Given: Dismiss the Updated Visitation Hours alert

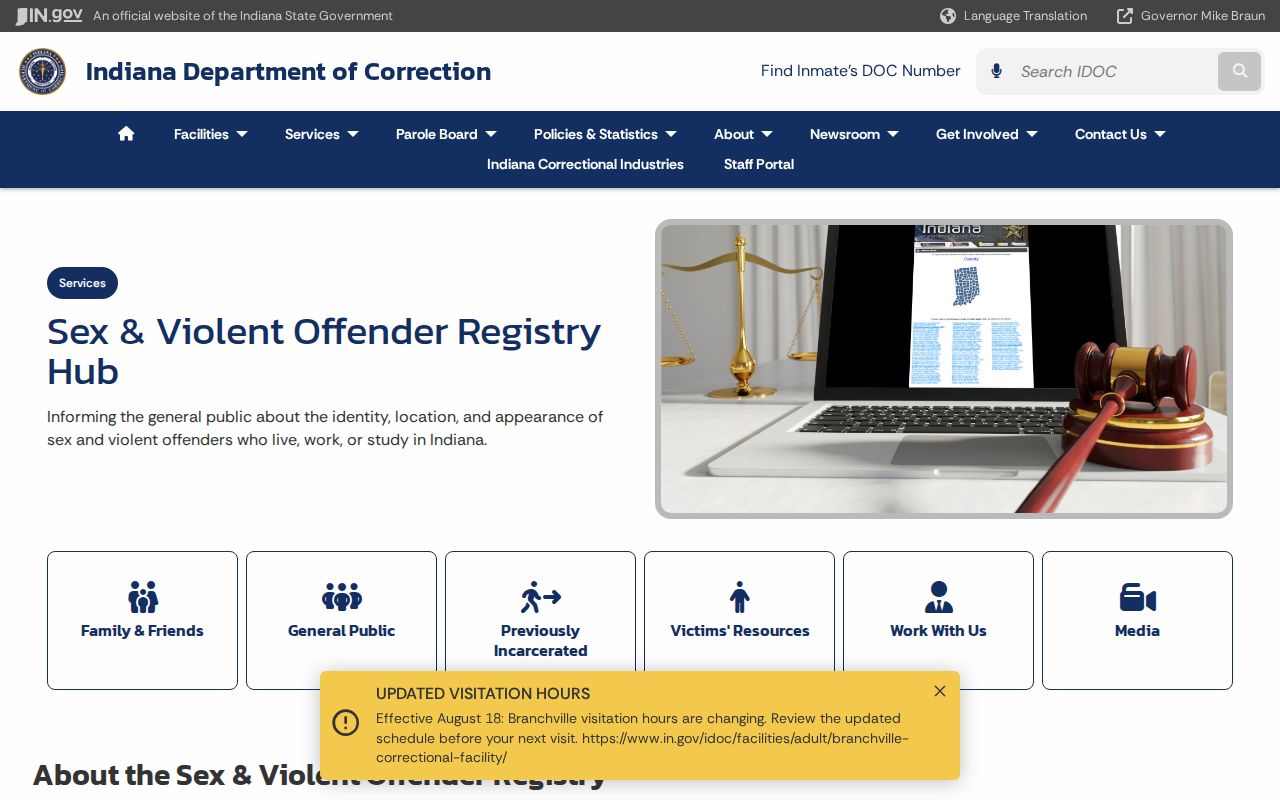Looking at the screenshot, I should click(940, 691).
